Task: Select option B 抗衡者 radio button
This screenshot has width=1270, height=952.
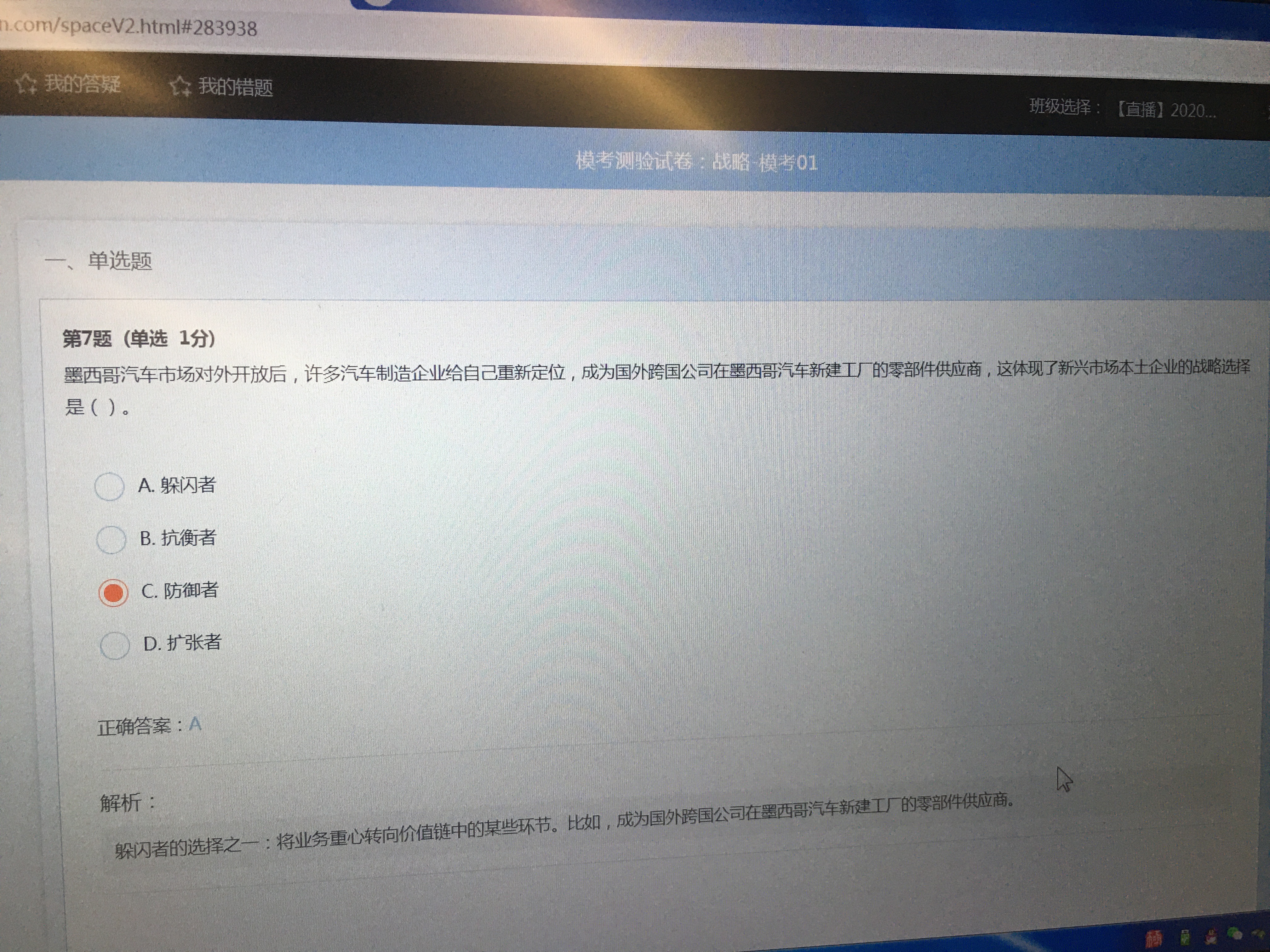Action: pyautogui.click(x=111, y=539)
